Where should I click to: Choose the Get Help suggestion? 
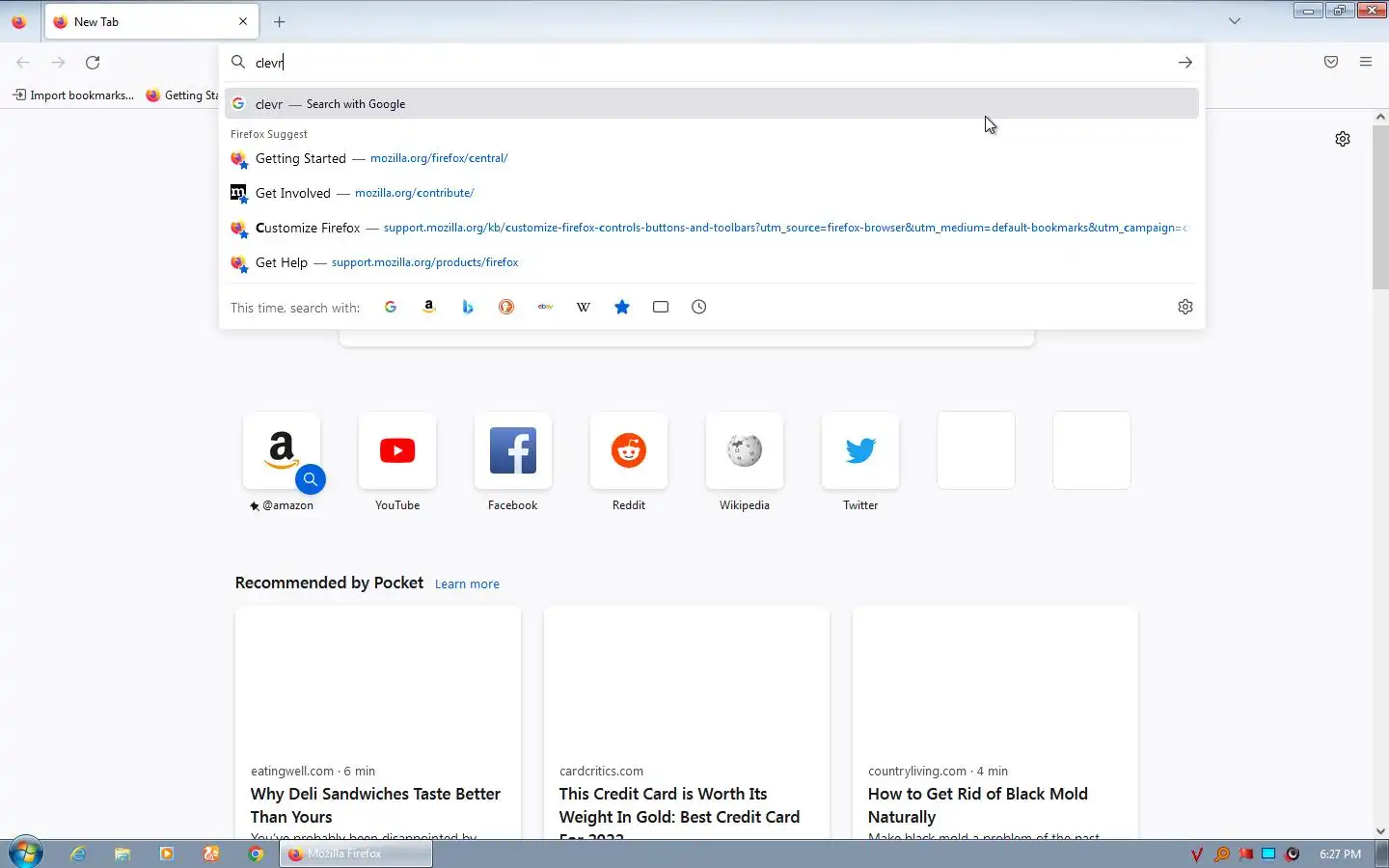(x=712, y=262)
